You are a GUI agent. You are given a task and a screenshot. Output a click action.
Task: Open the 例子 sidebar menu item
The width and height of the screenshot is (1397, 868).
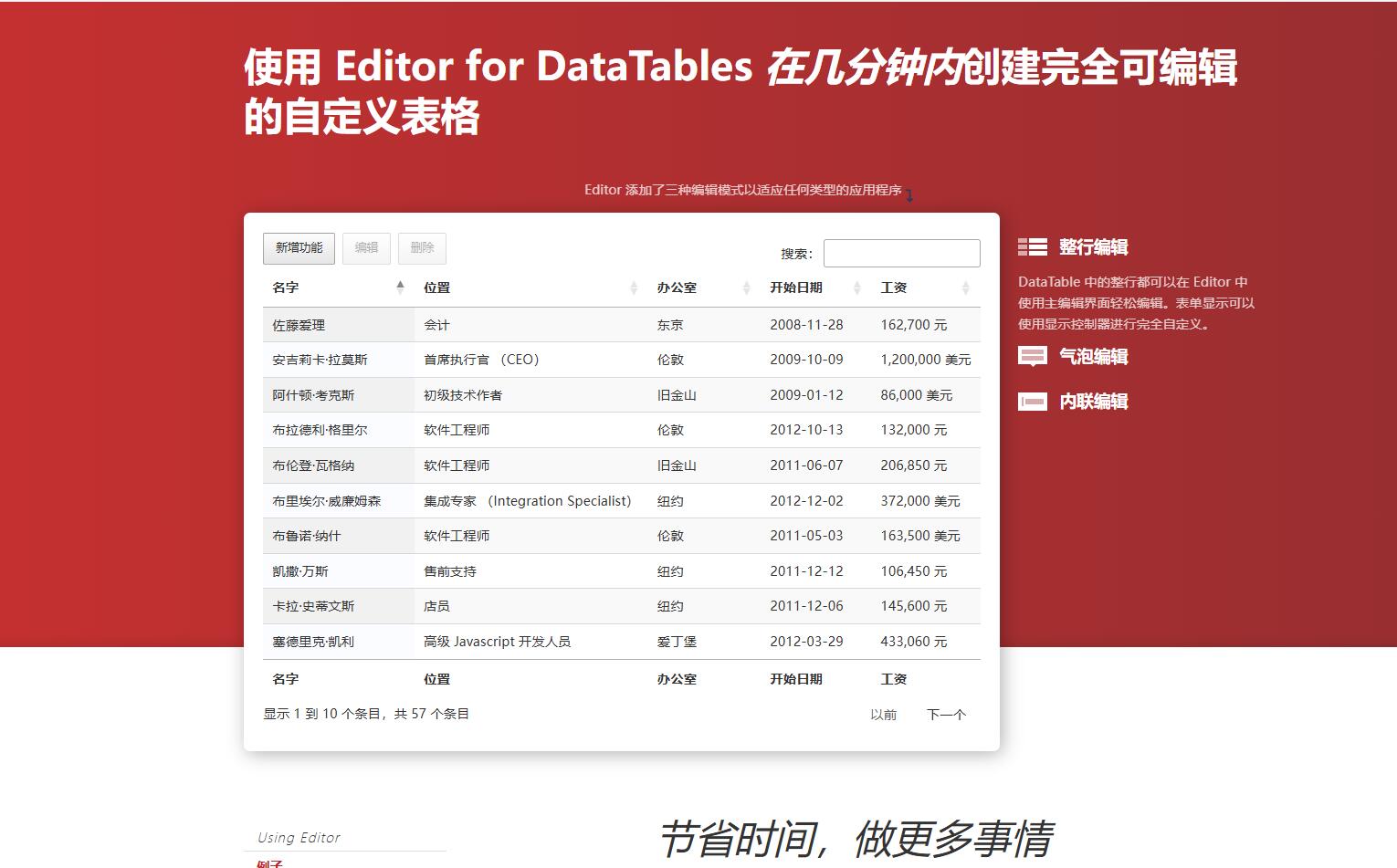270,862
